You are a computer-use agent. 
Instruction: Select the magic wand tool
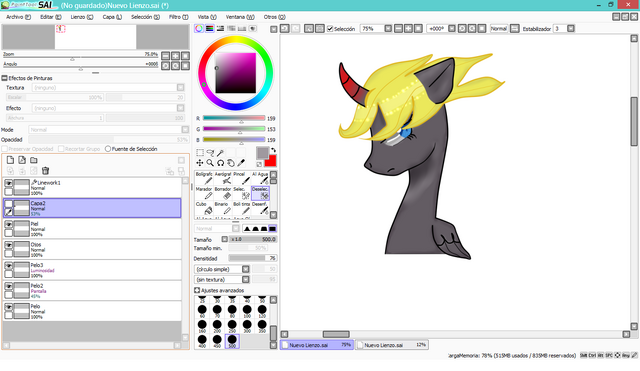coord(220,153)
